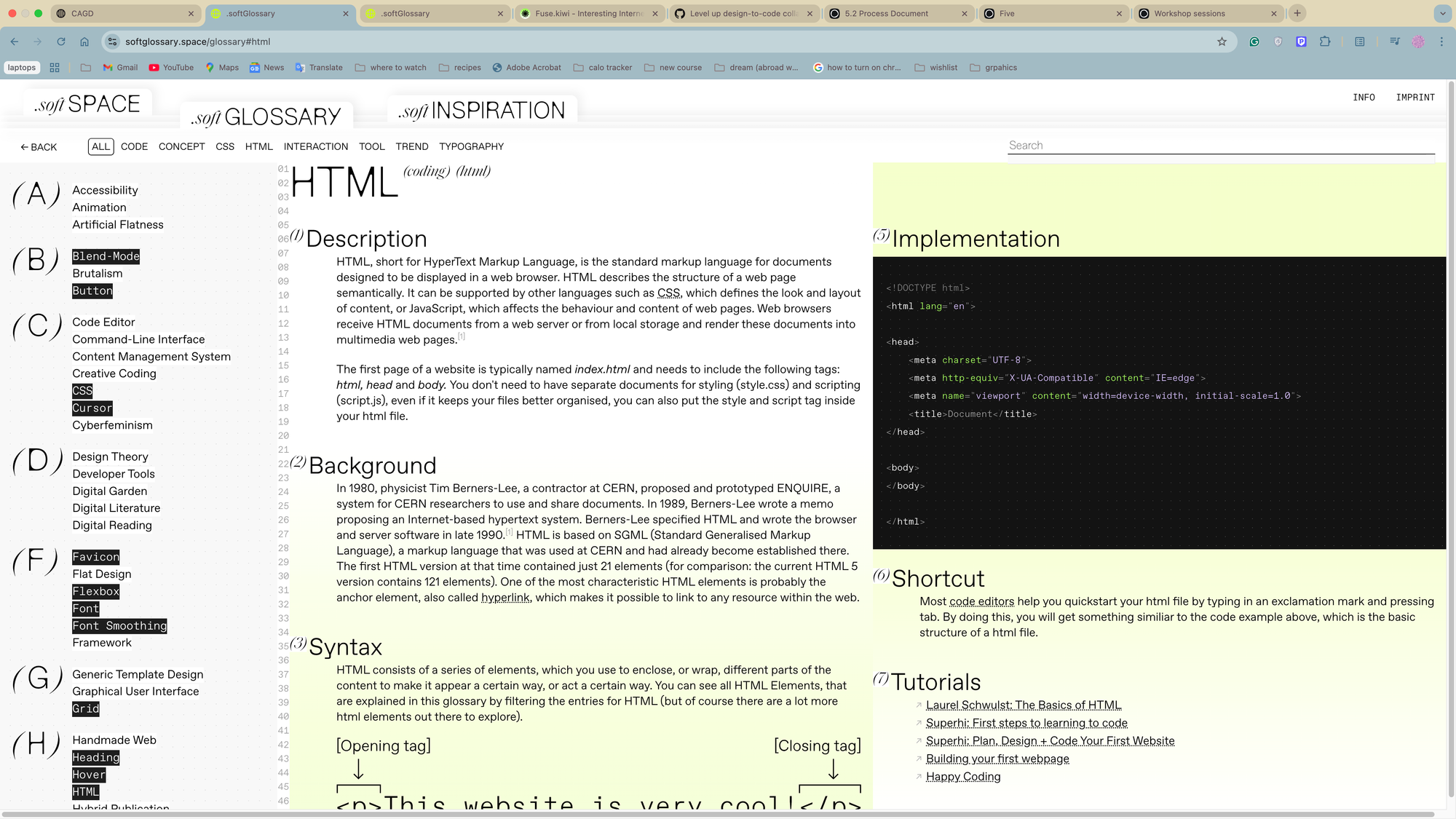Expand the tab search dropdown

point(1442,13)
